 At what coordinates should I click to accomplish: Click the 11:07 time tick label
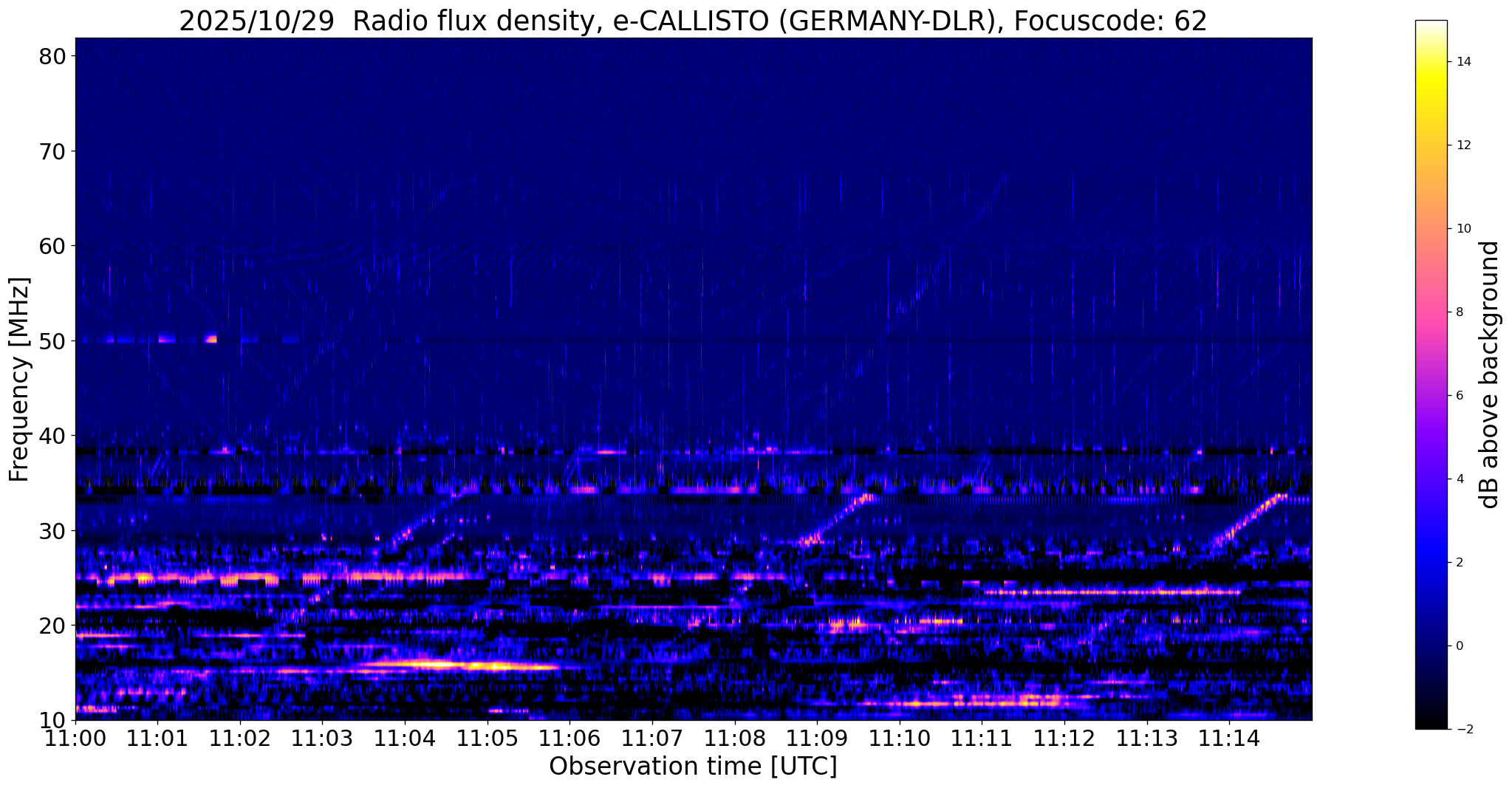coord(652,737)
